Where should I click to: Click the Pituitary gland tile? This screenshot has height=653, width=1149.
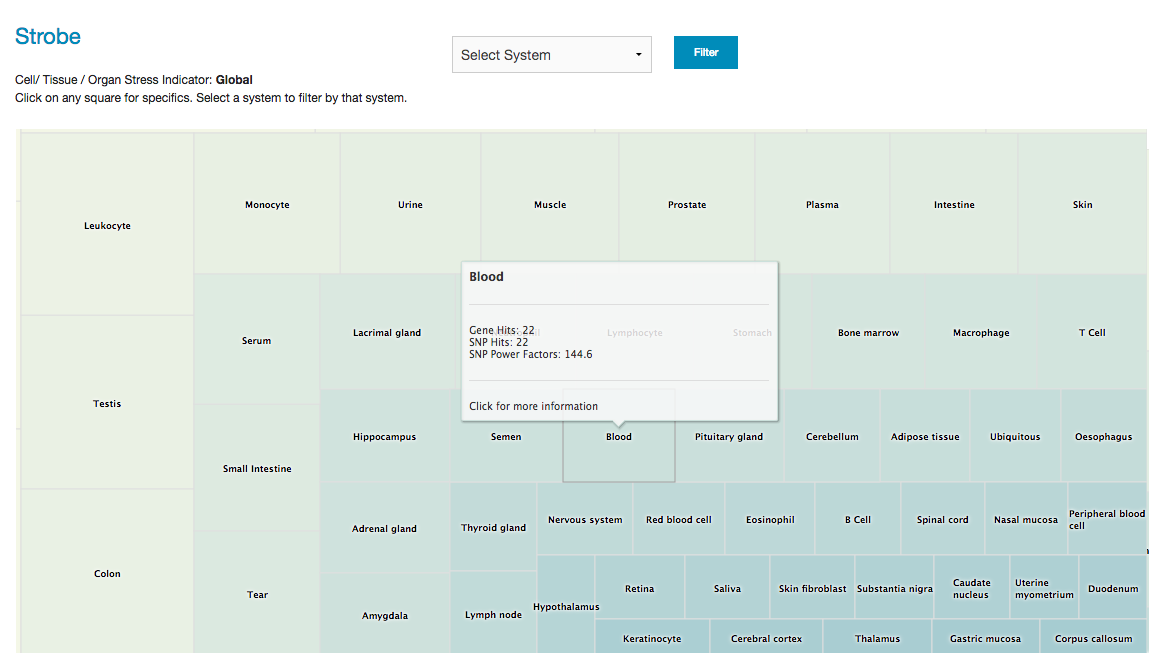pos(729,437)
